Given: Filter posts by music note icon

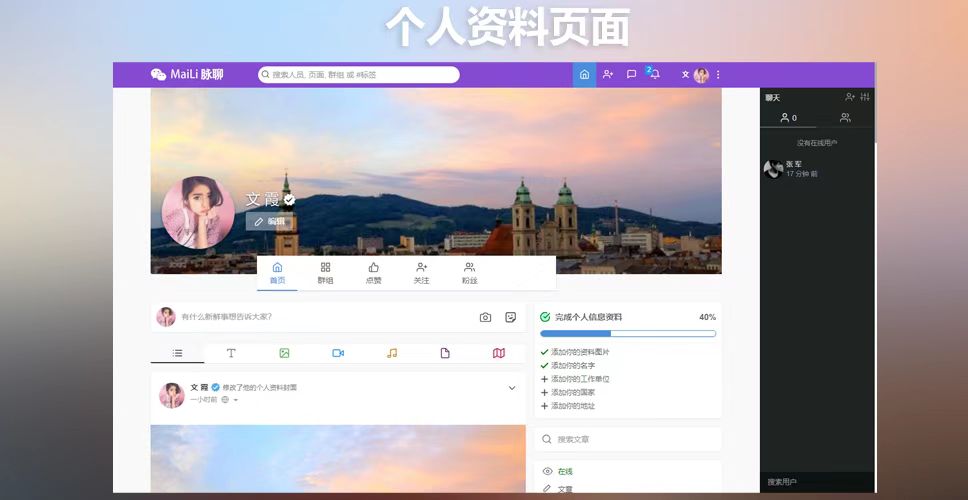Looking at the screenshot, I should click(392, 353).
